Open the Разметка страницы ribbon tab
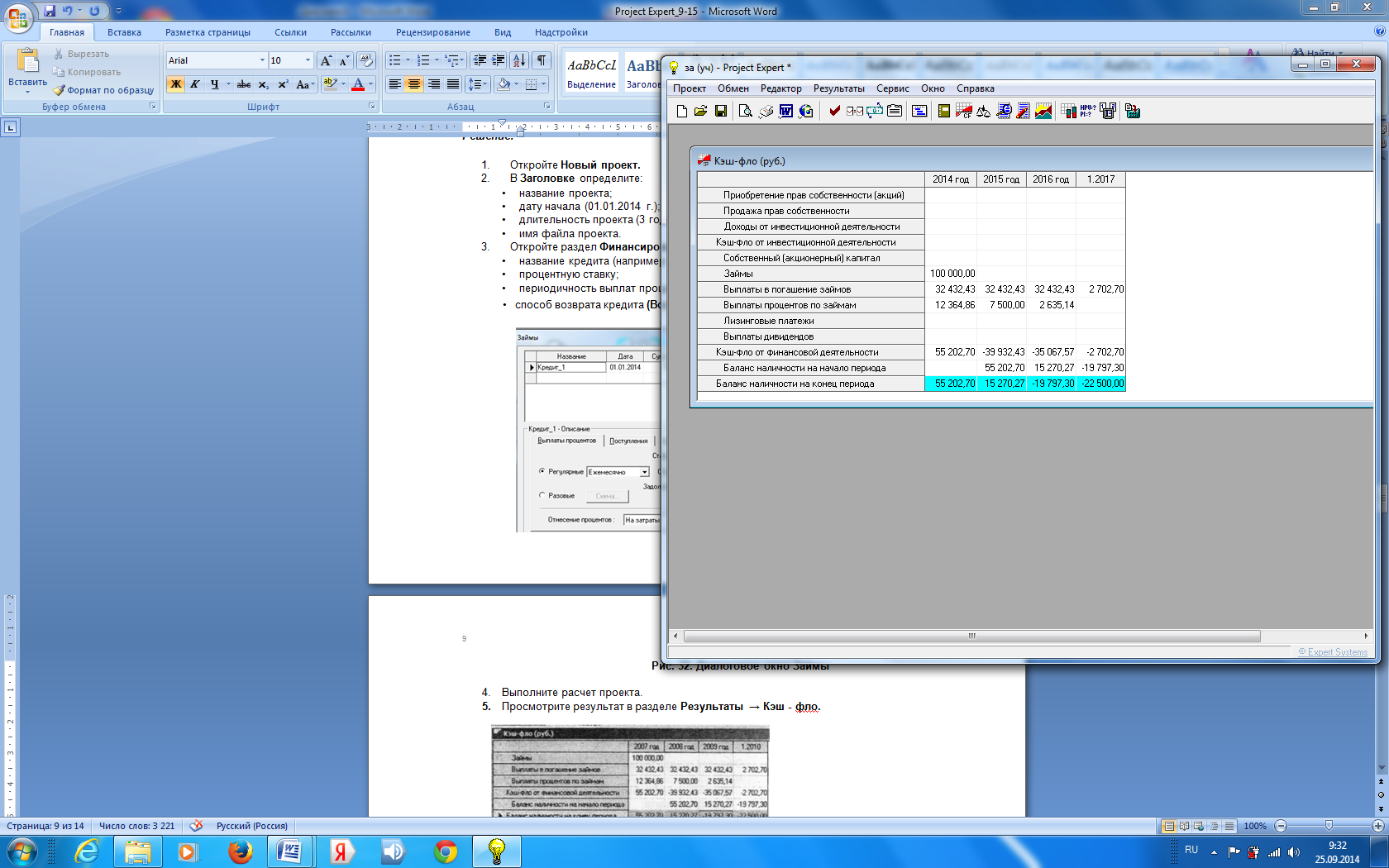This screenshot has width=1389, height=868. coord(208,32)
